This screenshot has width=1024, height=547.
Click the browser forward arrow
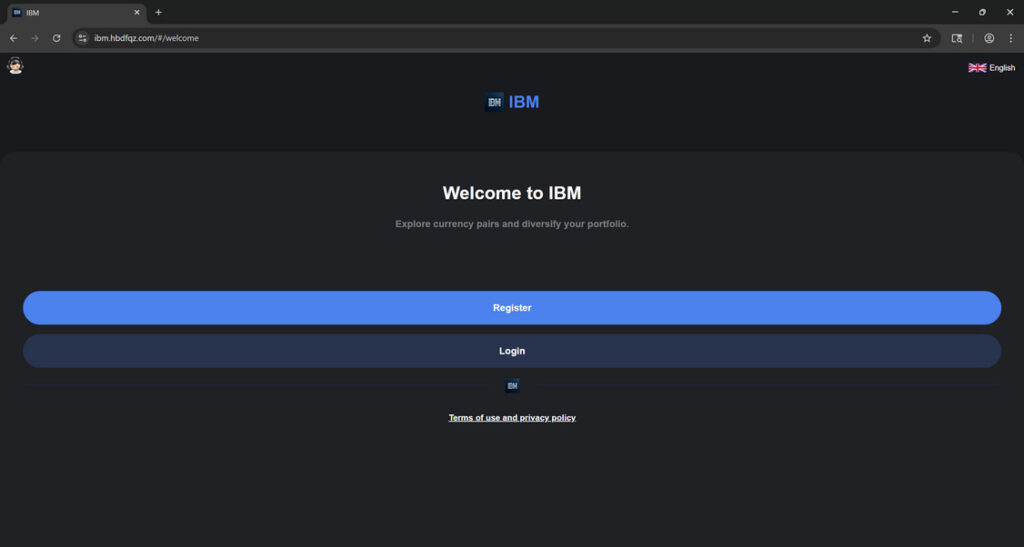pos(35,38)
